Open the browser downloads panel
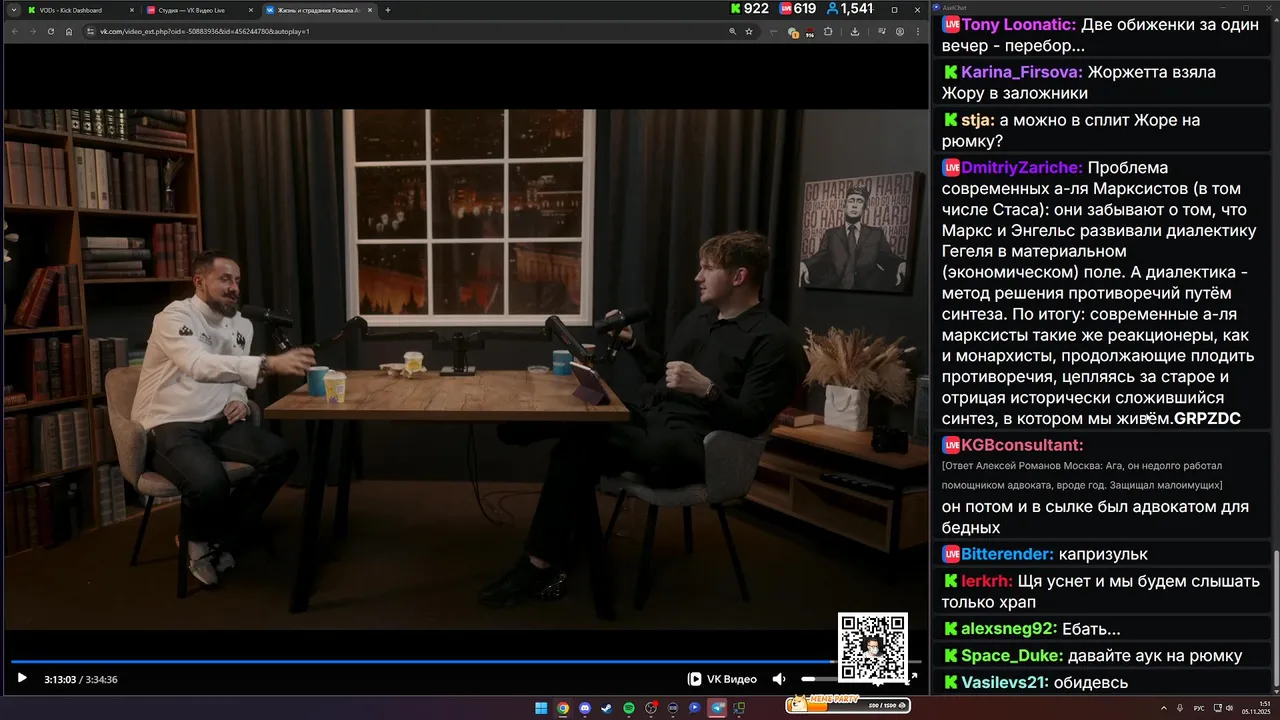 point(855,31)
